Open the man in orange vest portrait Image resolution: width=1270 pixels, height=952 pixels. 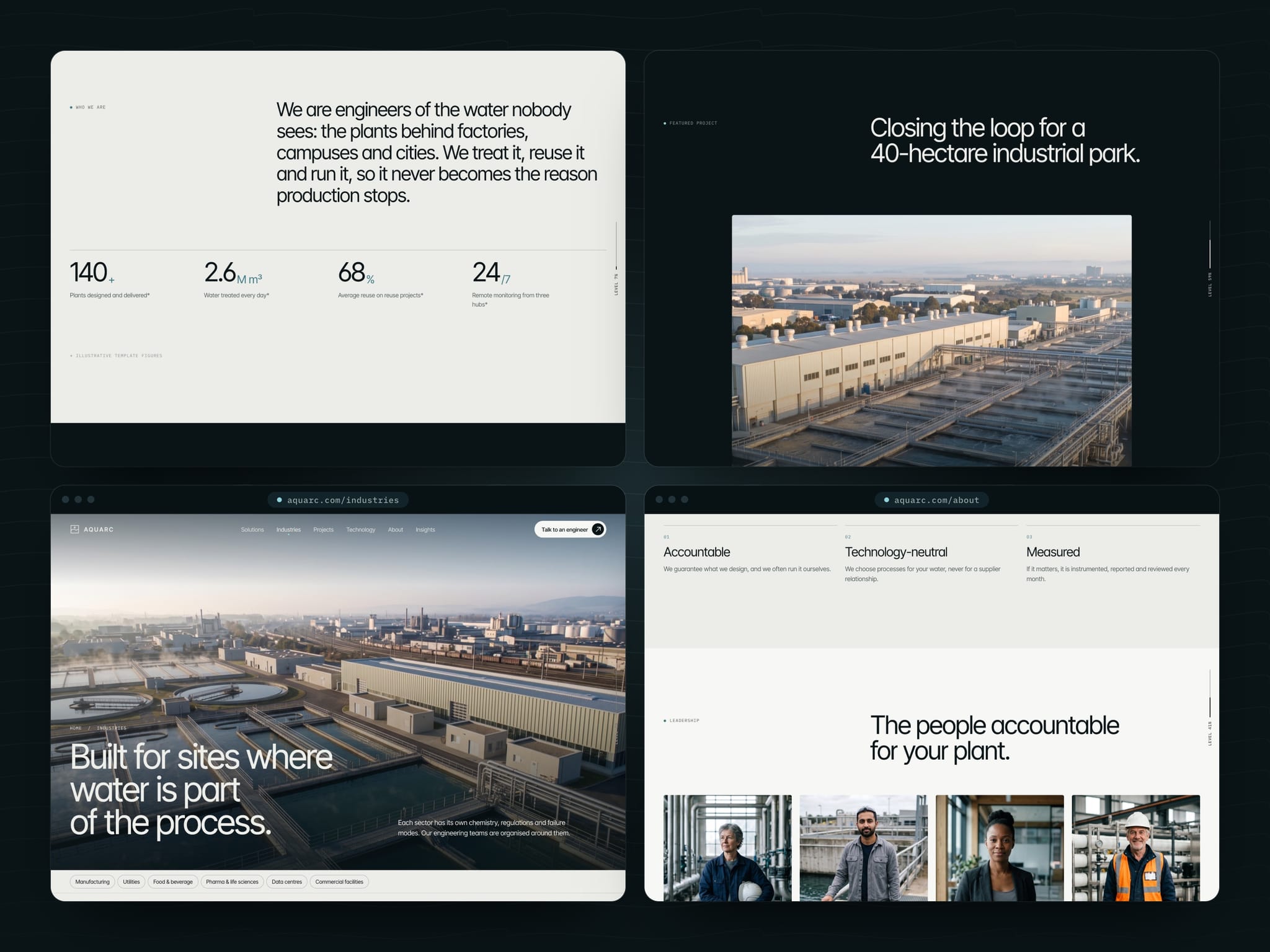coord(1136,848)
